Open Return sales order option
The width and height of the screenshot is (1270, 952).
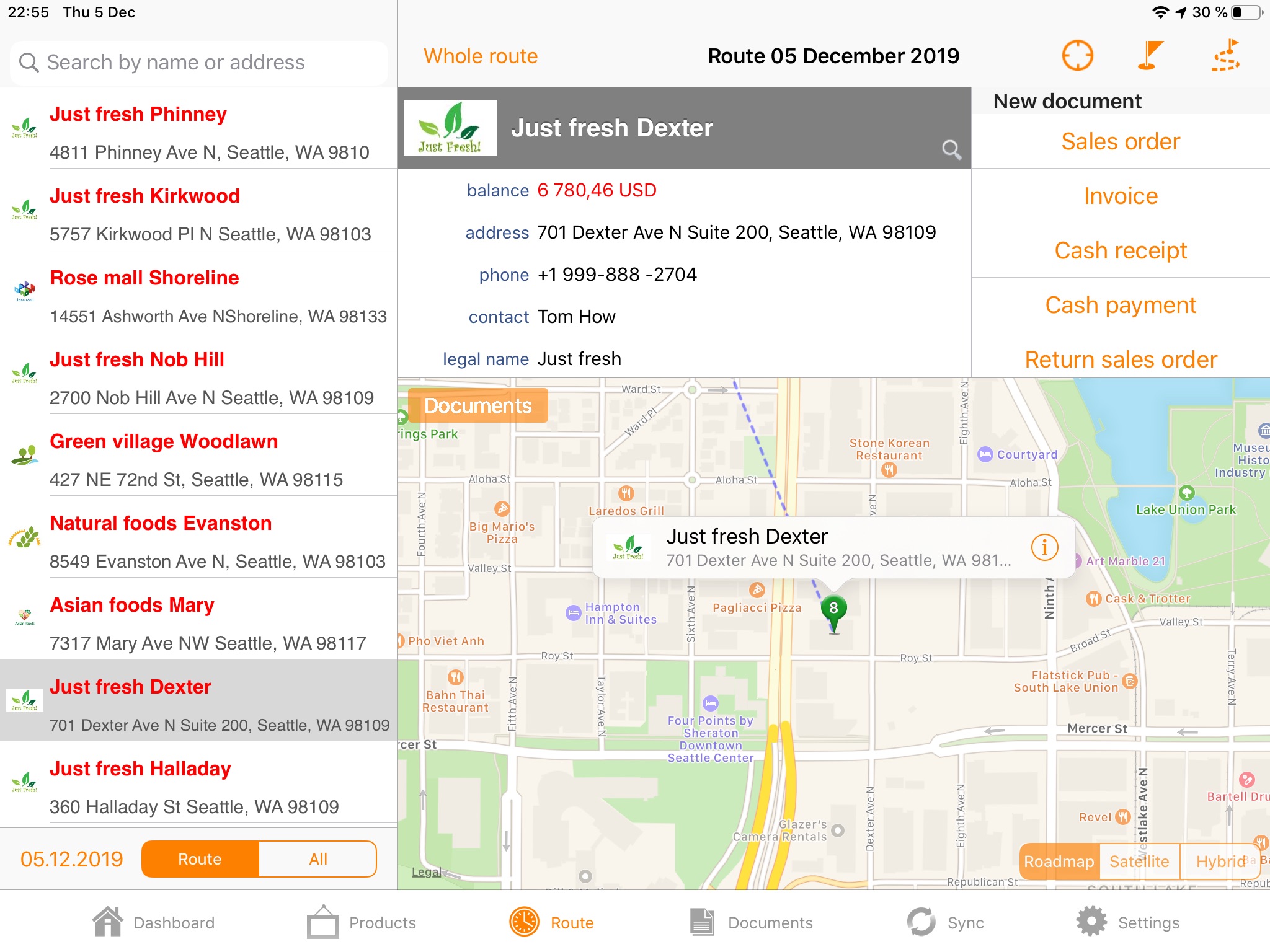(1121, 358)
